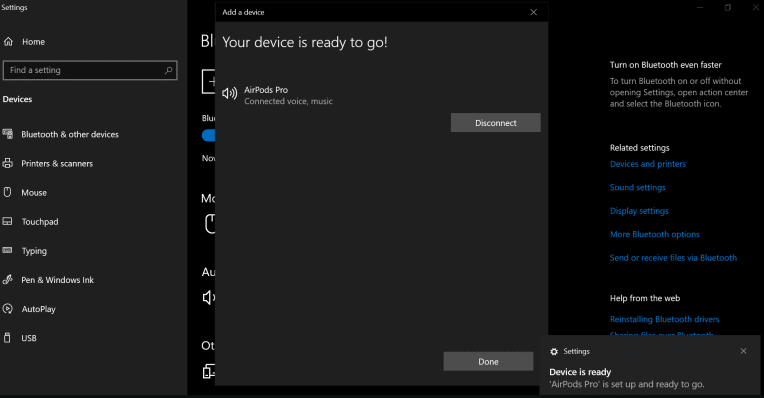Open Devices and printers link
Screen dimensions: 764x398
point(648,164)
